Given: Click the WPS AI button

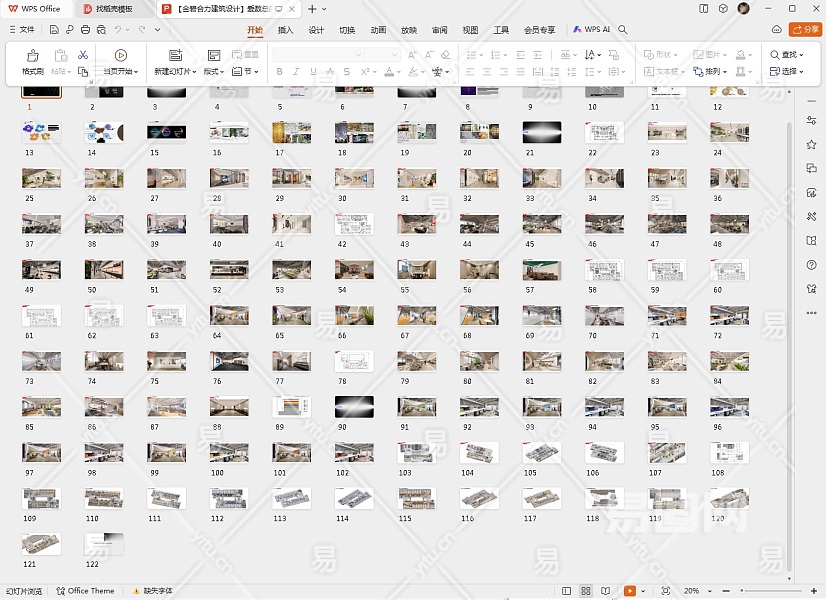Looking at the screenshot, I should 592,30.
